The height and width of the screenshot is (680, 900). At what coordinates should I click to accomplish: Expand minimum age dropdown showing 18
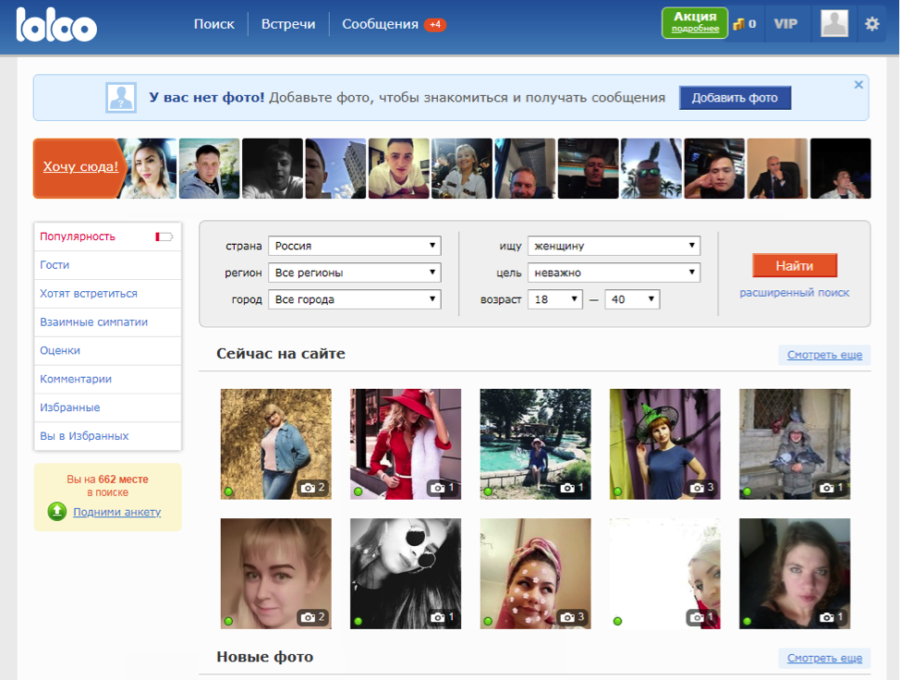(x=555, y=299)
